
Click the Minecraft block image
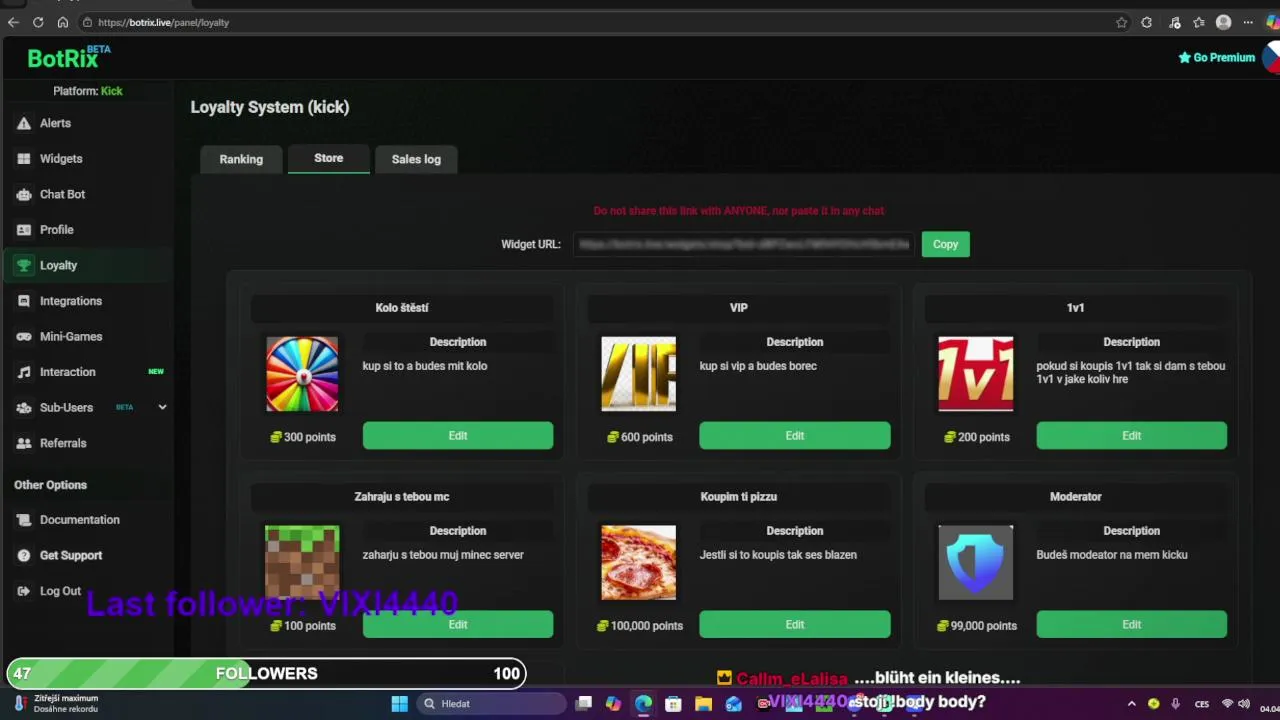coord(302,563)
